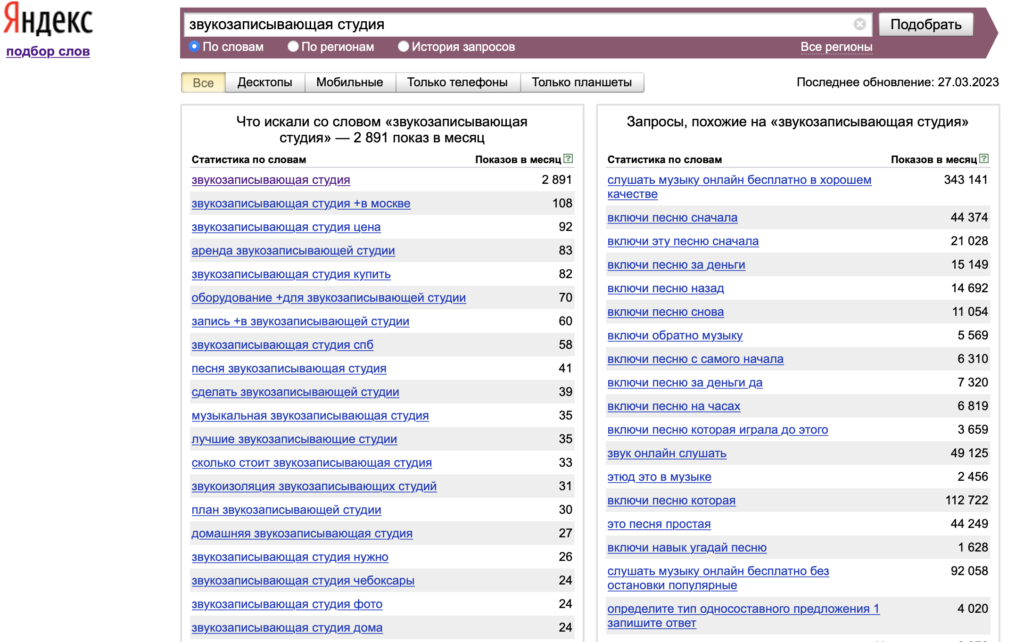
Task: Switch to the 'Мобильные' tab
Action: [x=349, y=82]
